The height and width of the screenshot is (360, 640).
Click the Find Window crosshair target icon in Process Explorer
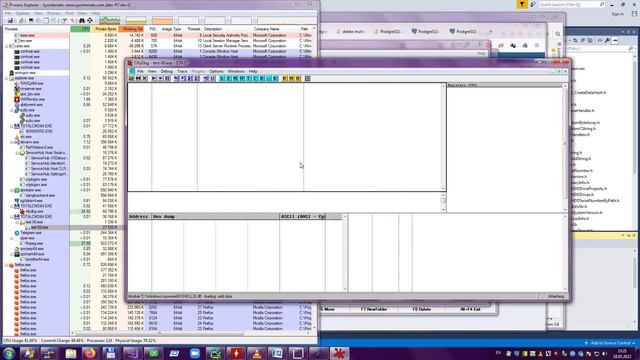90,20
